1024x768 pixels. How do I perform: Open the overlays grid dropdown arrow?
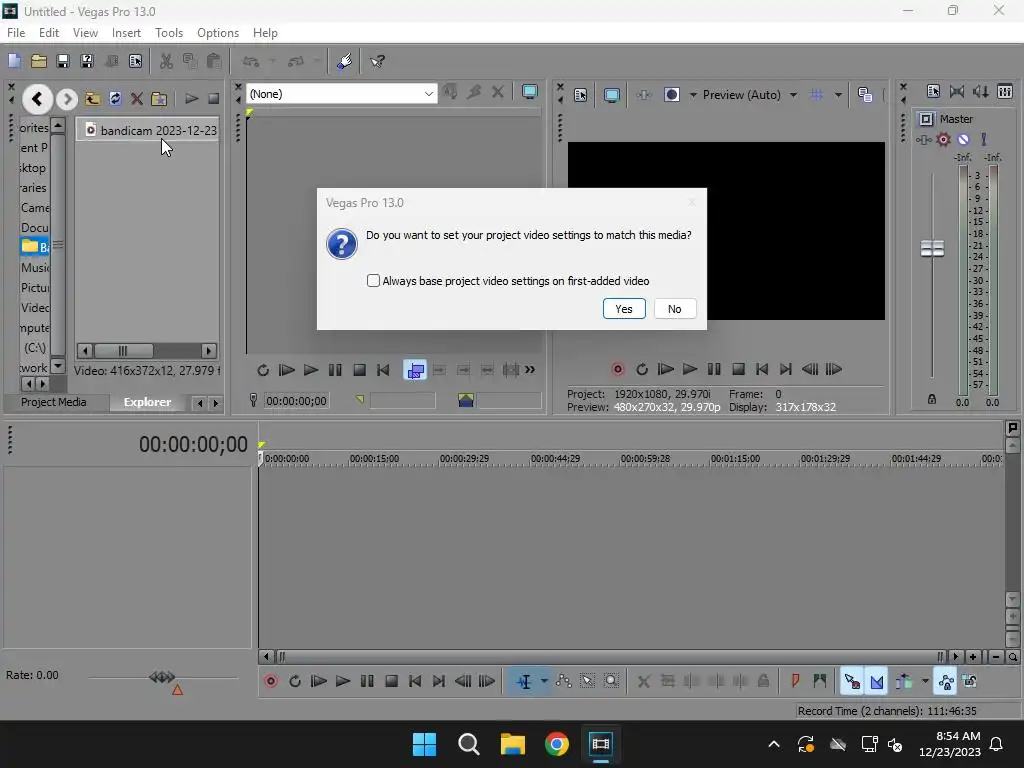pos(838,95)
